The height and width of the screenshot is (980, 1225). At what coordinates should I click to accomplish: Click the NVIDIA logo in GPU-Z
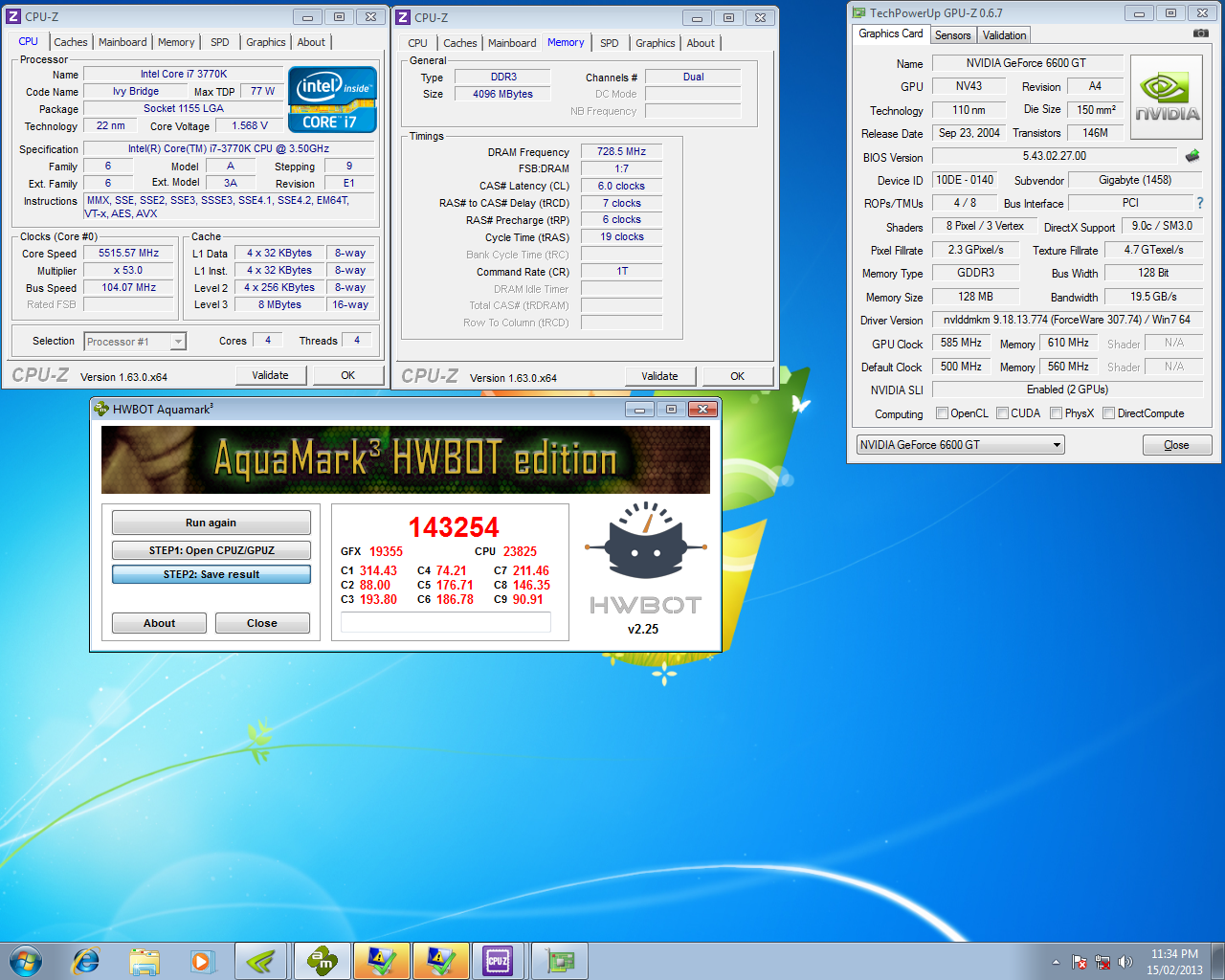point(1166,97)
